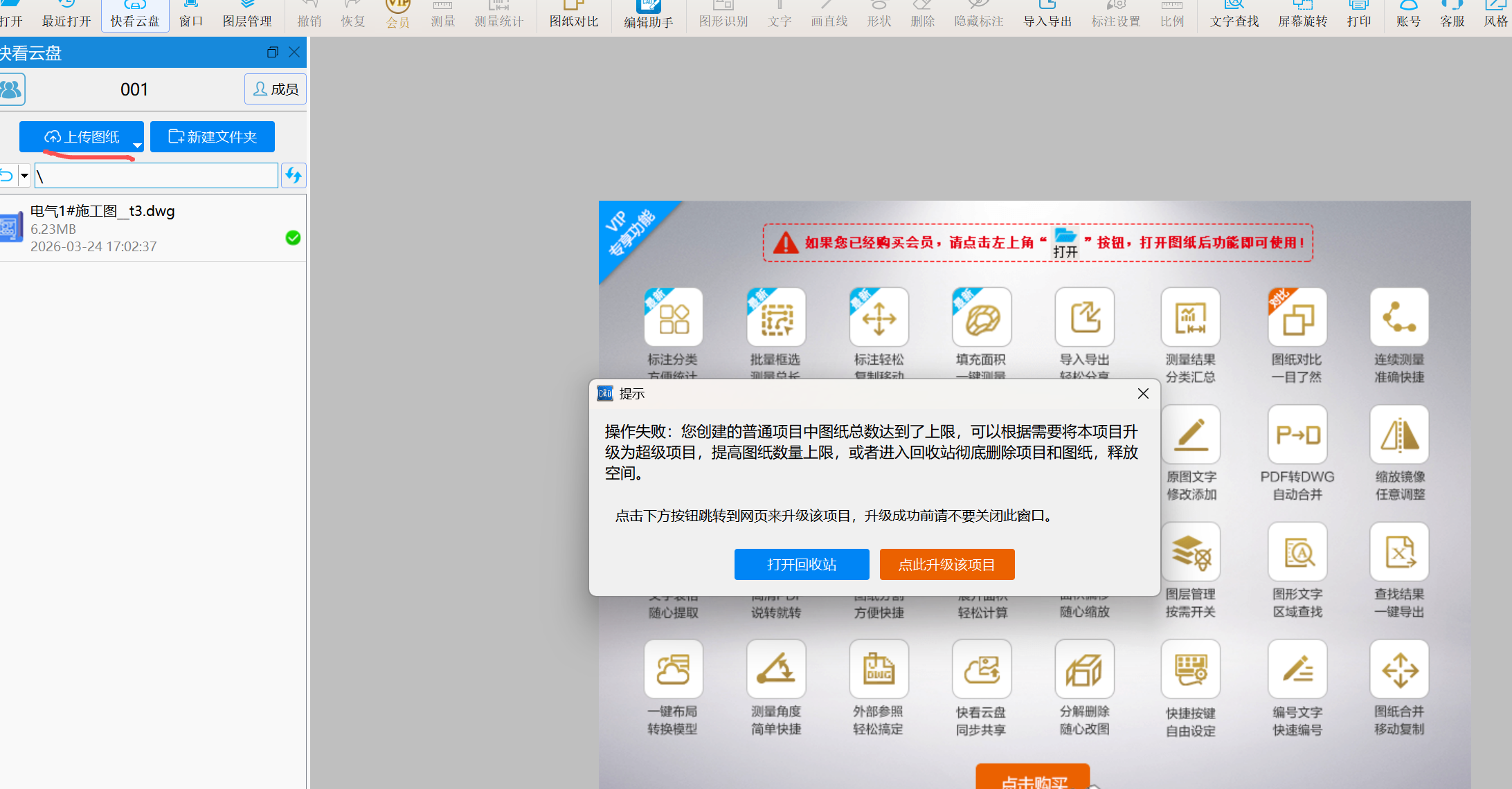1512x789 pixels.
Task: Click the 填充面积 fill area icon
Action: 982,317
